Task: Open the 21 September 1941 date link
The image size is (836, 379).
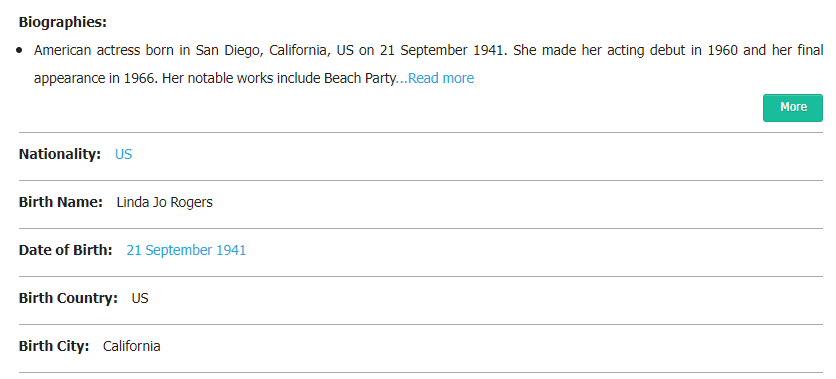Action: [x=186, y=250]
